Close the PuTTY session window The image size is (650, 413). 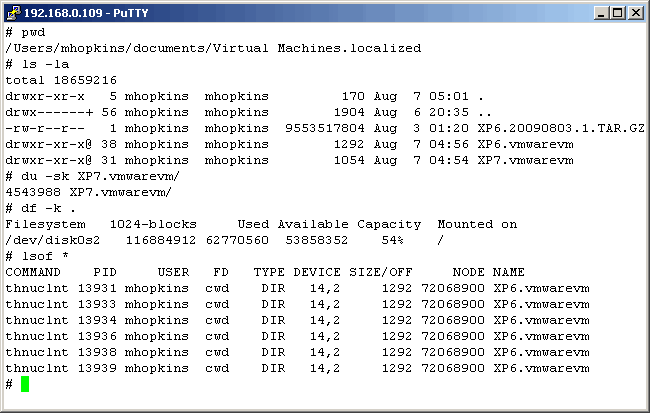[x=635, y=12]
